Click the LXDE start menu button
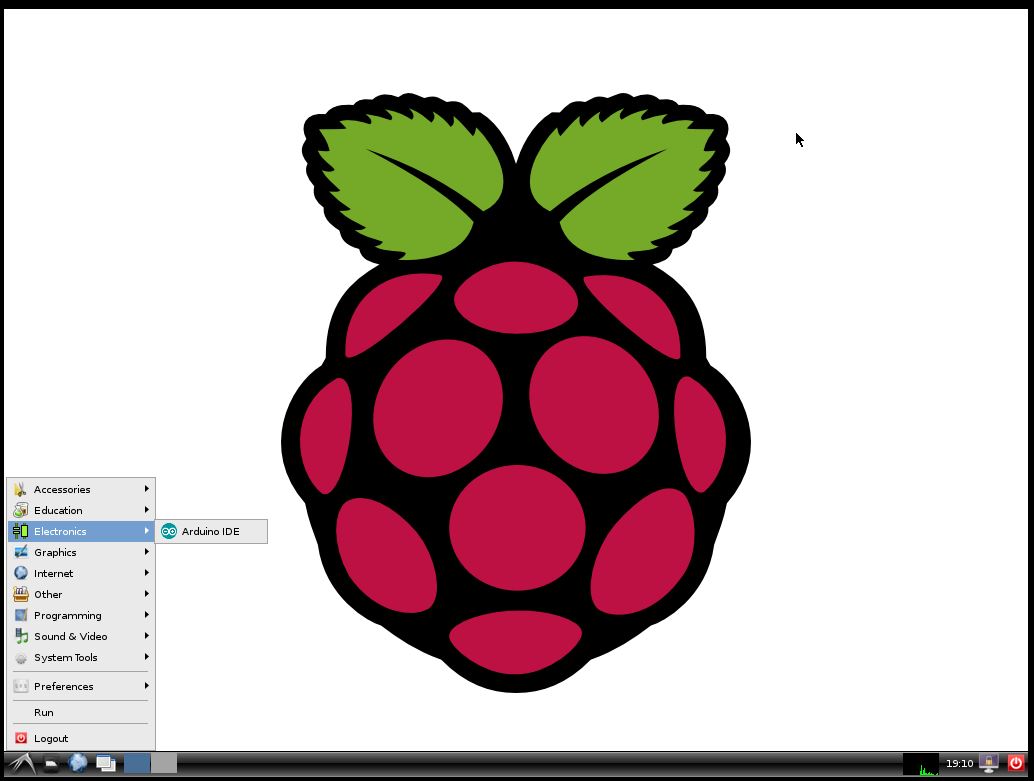The image size is (1034, 781). (22, 764)
